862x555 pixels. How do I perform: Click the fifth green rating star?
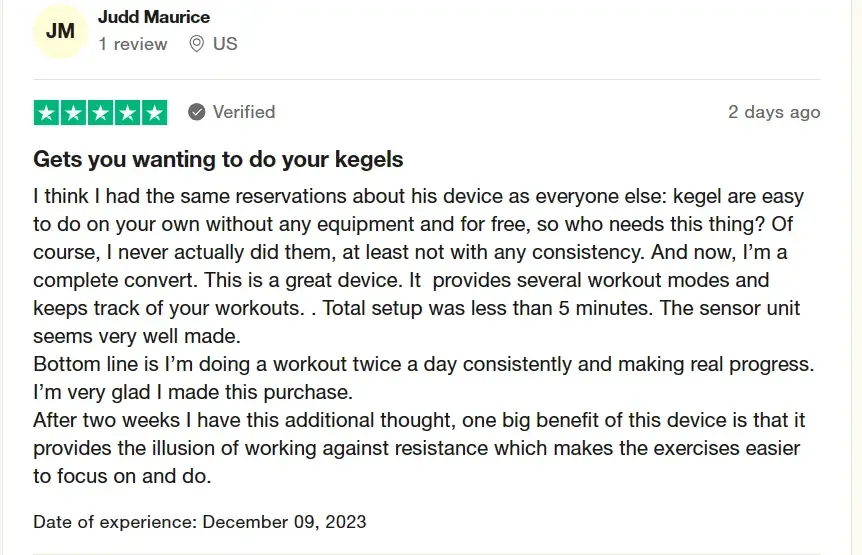click(x=155, y=112)
